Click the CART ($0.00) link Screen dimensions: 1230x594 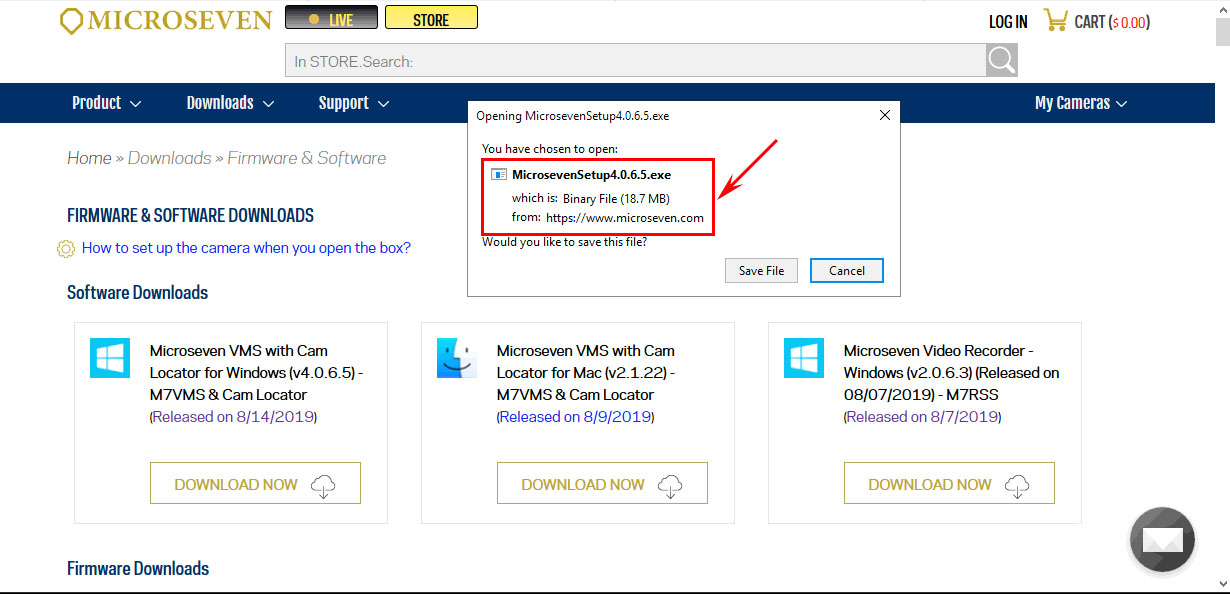coord(1112,22)
